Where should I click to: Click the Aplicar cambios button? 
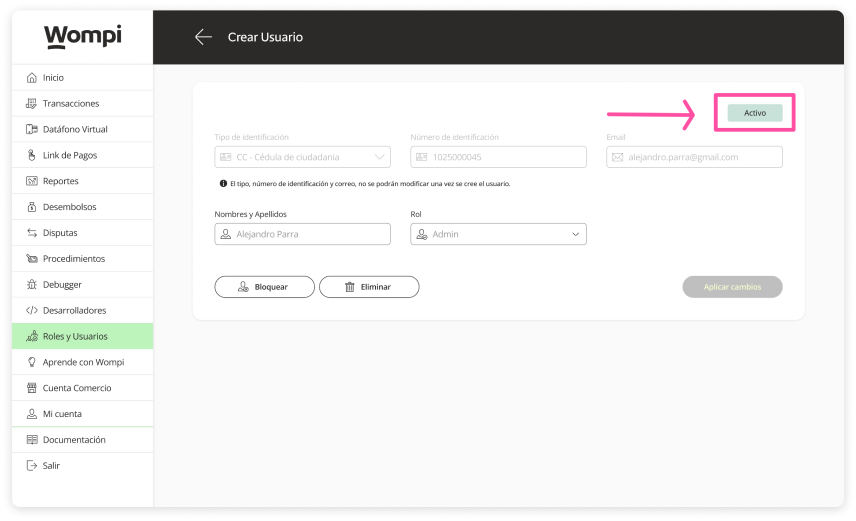tap(732, 287)
